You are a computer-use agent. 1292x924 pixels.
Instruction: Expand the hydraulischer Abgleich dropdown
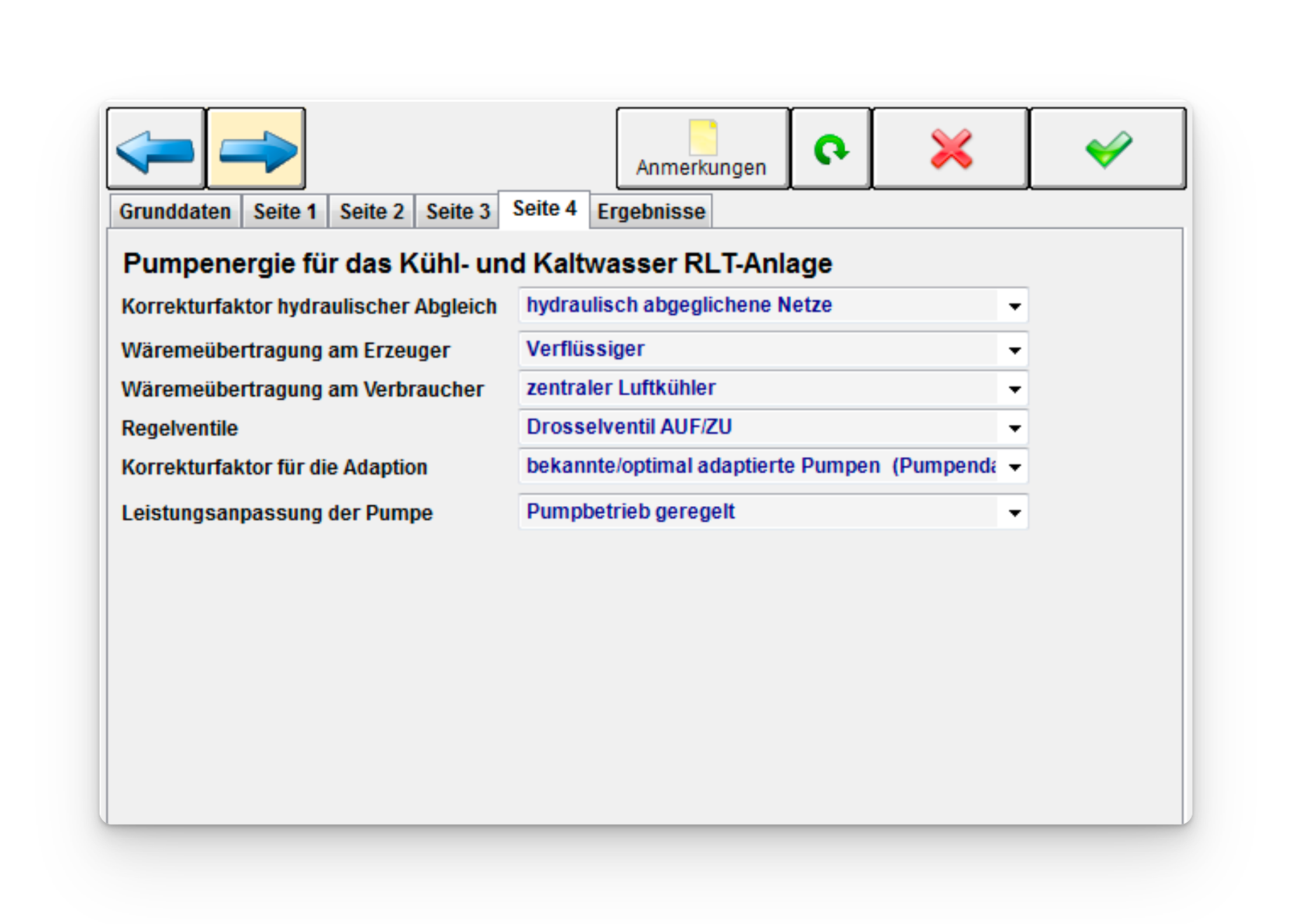(x=1014, y=306)
